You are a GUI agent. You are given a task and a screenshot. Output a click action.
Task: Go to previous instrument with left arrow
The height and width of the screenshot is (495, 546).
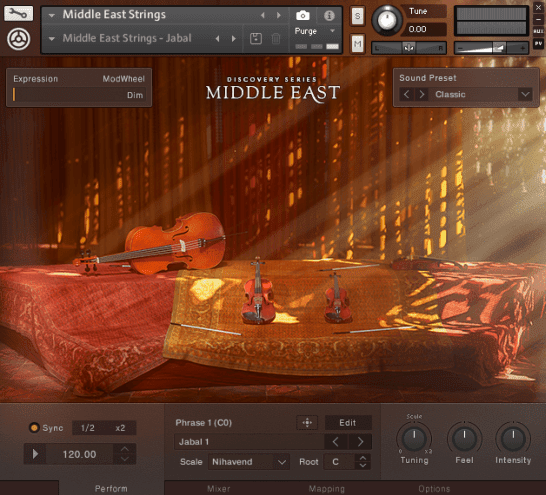pyautogui.click(x=263, y=15)
